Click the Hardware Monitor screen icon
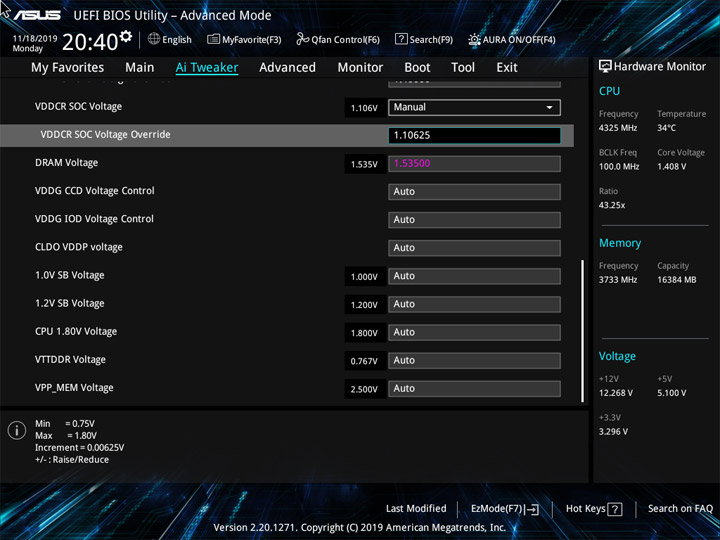This screenshot has width=720, height=540. tap(605, 67)
